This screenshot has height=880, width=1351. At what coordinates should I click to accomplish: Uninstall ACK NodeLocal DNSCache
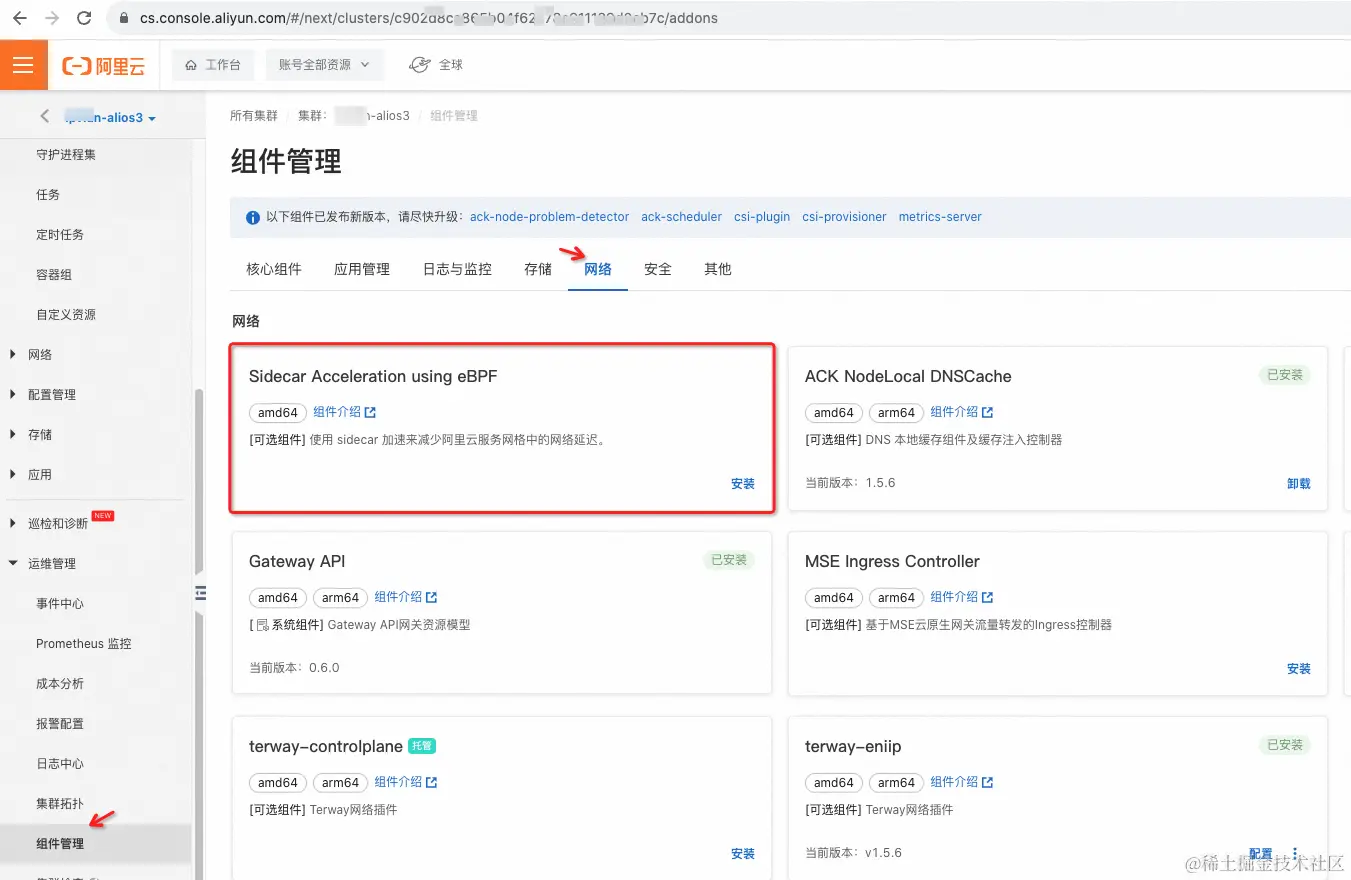1299,484
